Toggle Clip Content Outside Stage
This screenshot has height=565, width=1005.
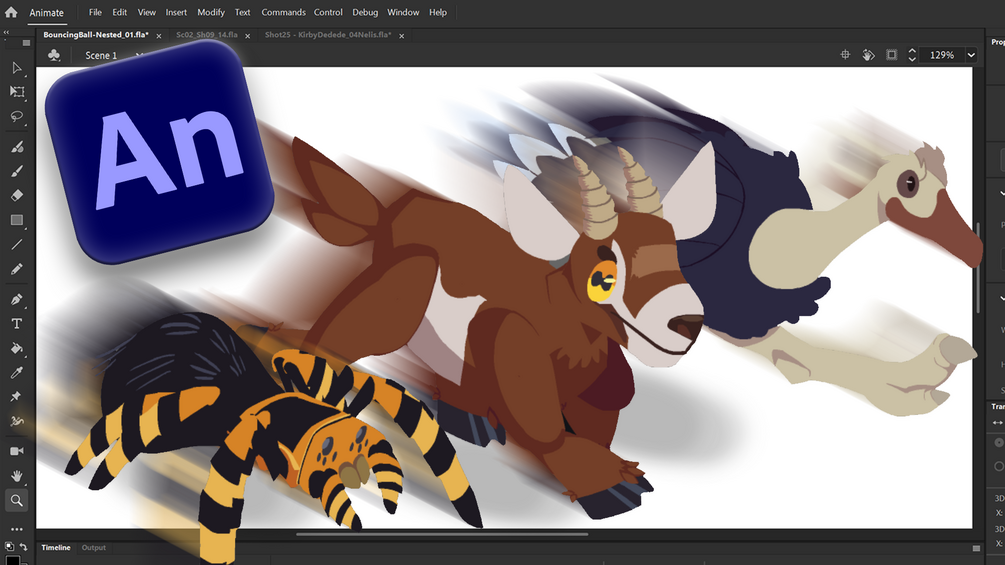[x=892, y=55]
